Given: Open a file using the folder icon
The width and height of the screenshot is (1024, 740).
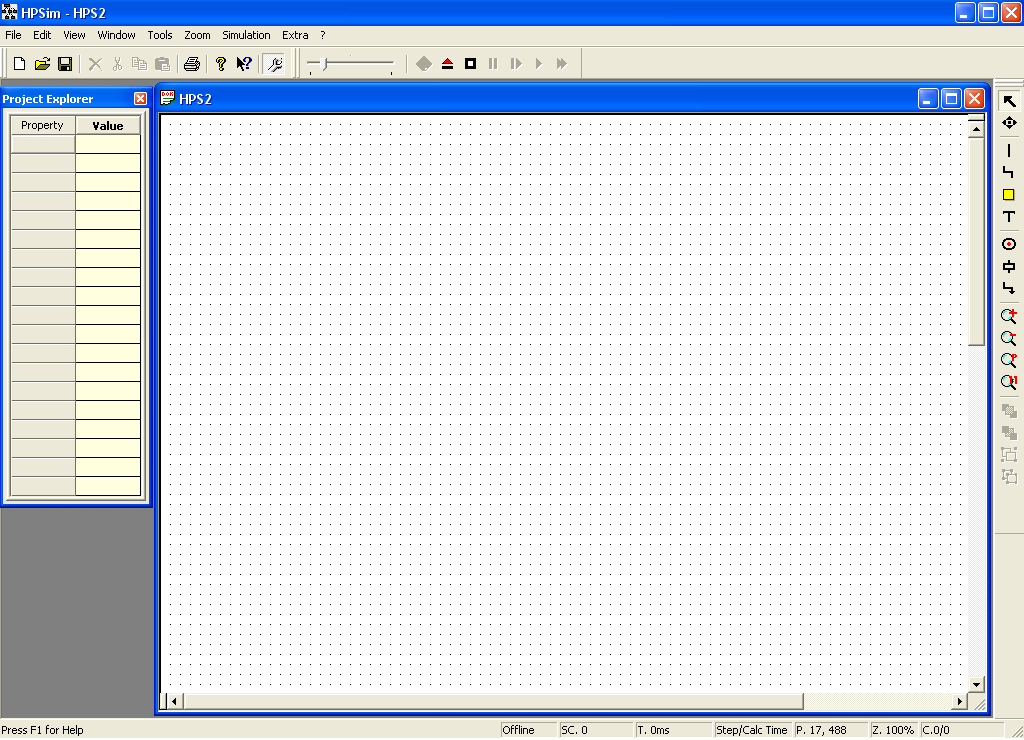Looking at the screenshot, I should [42, 63].
